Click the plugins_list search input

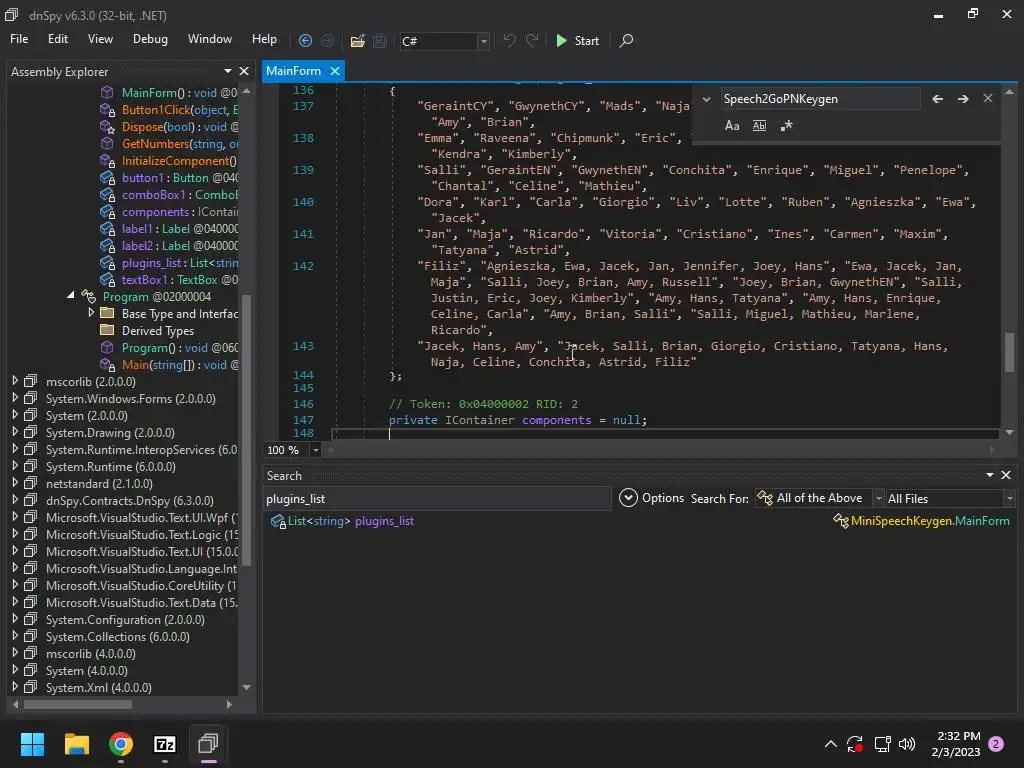(436, 498)
